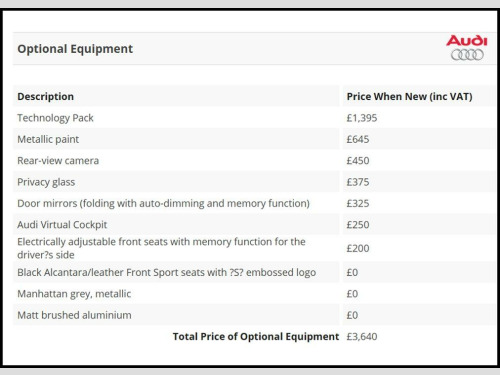
Task: Select the £250 Virtual Cockpit price
Action: (358, 225)
